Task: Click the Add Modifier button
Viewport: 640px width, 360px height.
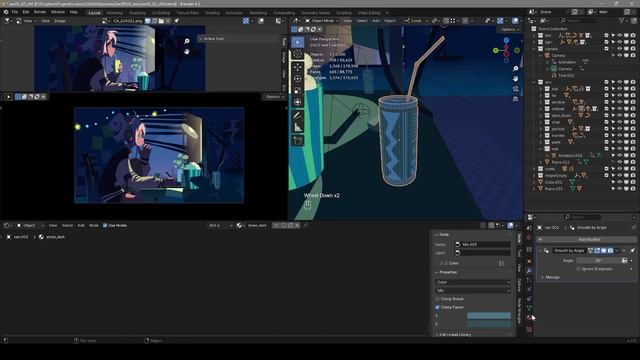Action: [x=587, y=240]
